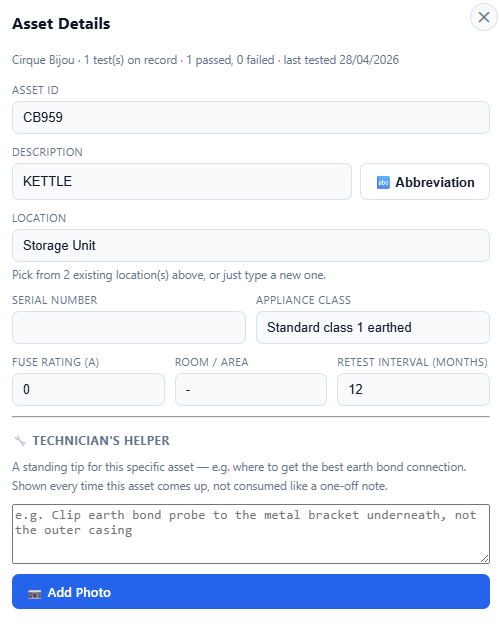This screenshot has width=499, height=626.
Task: Click the Description field containing KETTLE
Action: [x=182, y=182]
